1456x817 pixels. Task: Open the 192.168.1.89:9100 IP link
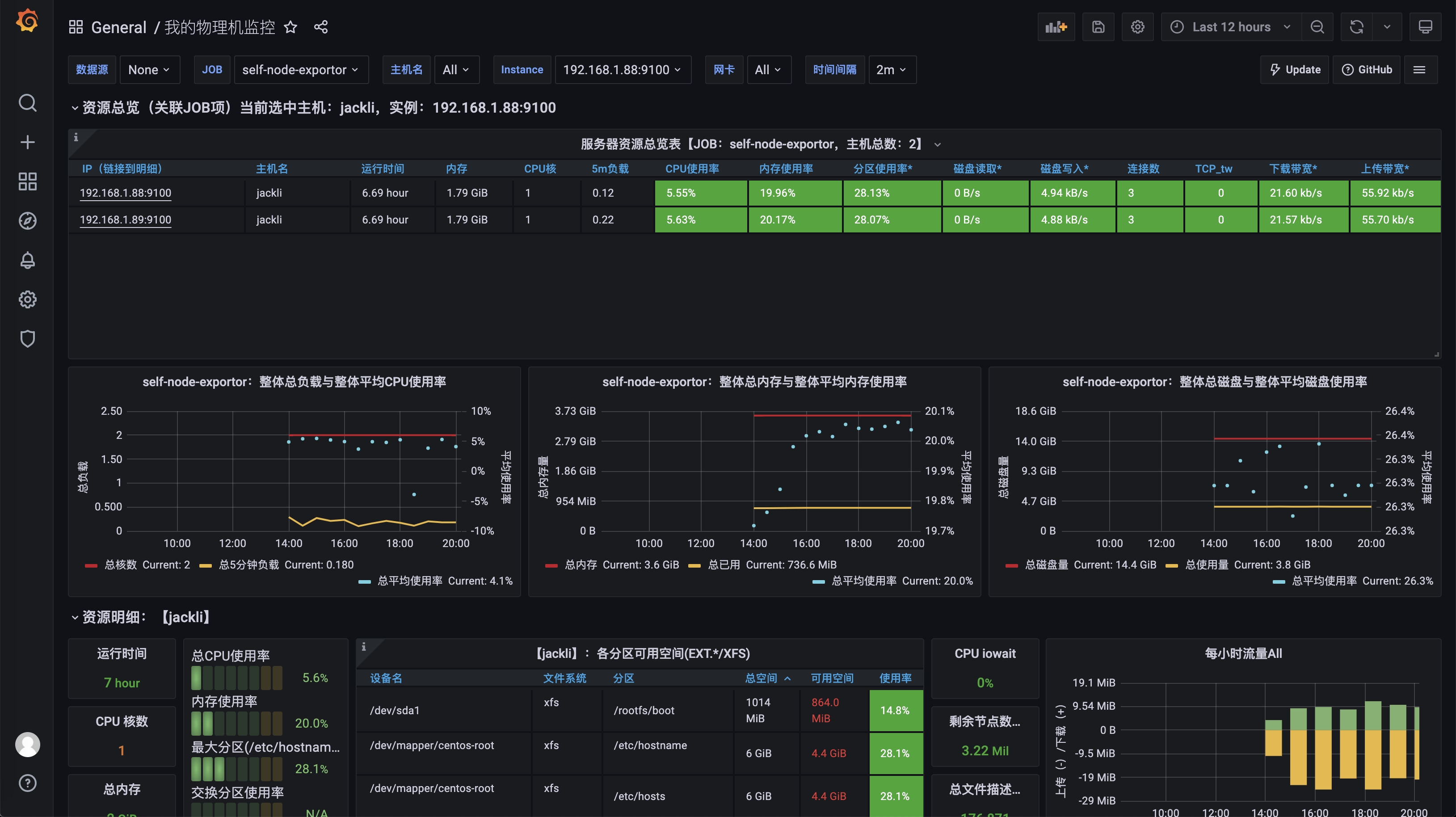click(126, 219)
